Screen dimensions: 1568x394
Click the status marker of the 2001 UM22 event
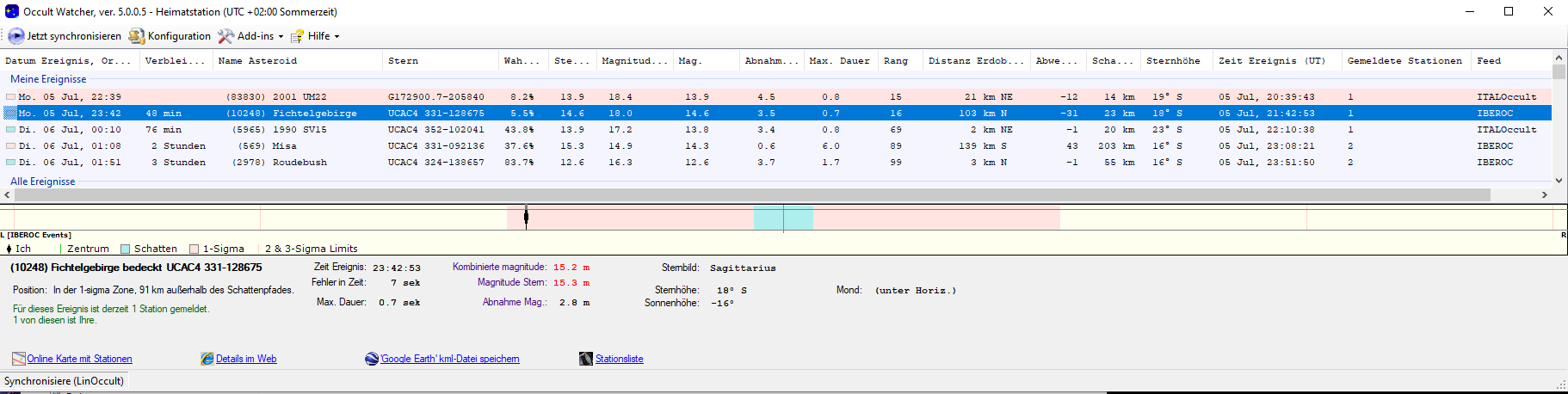click(x=10, y=97)
